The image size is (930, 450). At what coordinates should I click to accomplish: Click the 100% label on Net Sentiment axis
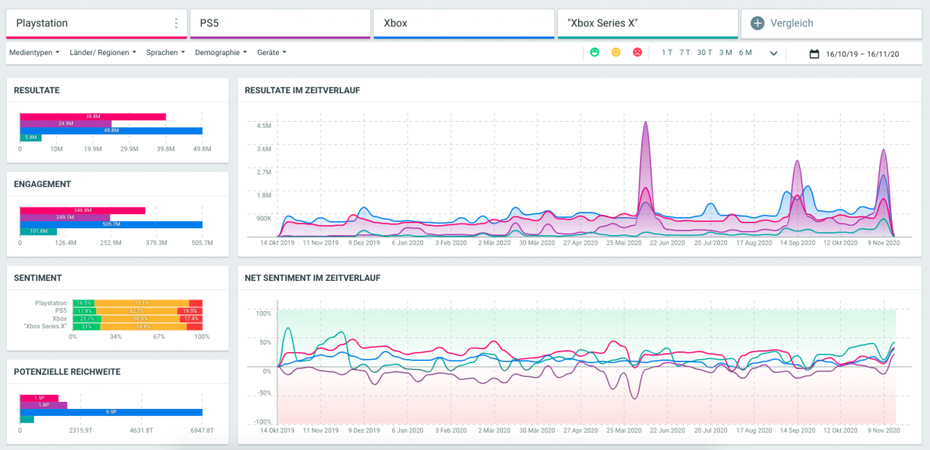(x=263, y=313)
